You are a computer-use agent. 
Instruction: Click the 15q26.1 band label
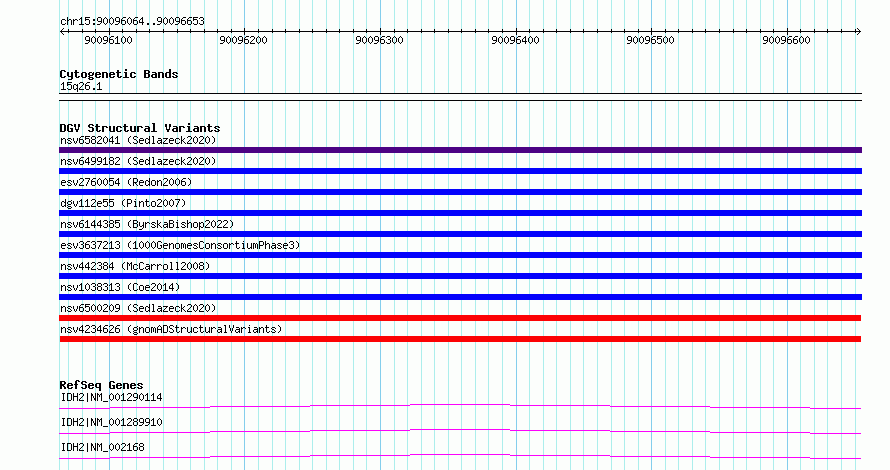pyautogui.click(x=81, y=86)
